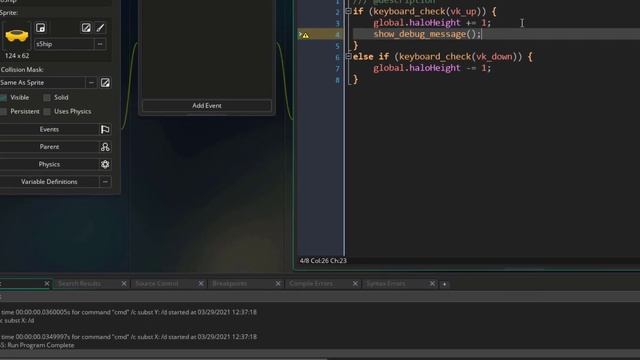The image size is (640, 360).
Task: Click the sShip sprite name field
Action: tap(64, 44)
